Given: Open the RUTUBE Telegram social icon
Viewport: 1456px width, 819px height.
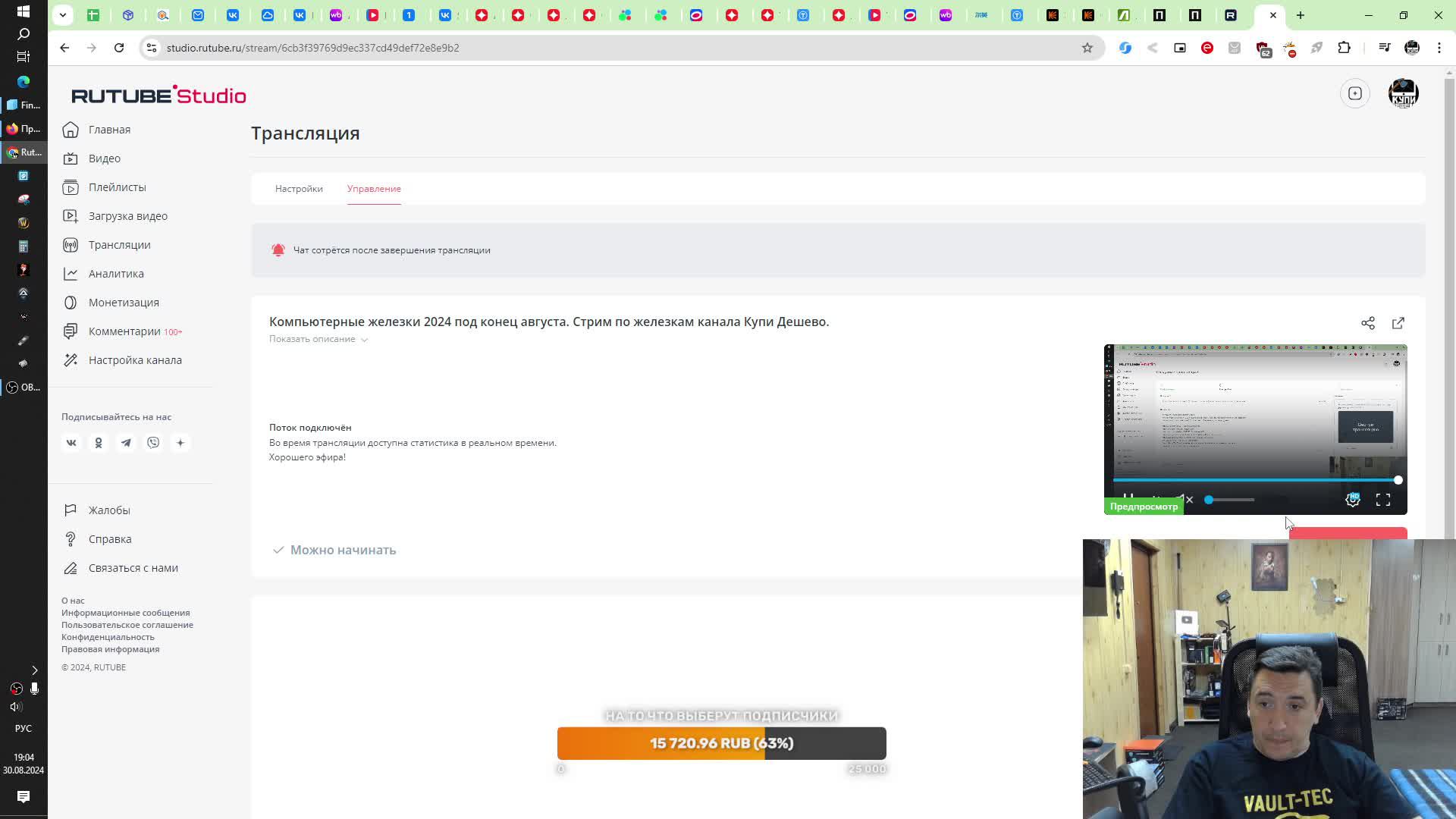Looking at the screenshot, I should coord(126,443).
